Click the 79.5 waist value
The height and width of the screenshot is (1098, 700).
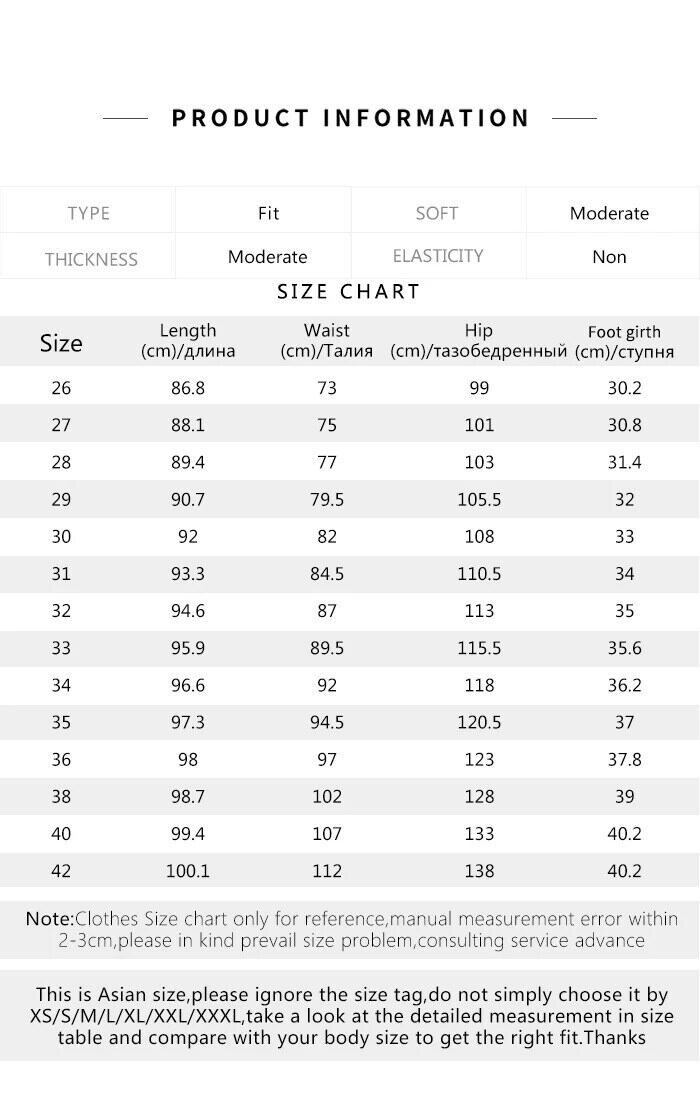pyautogui.click(x=327, y=499)
